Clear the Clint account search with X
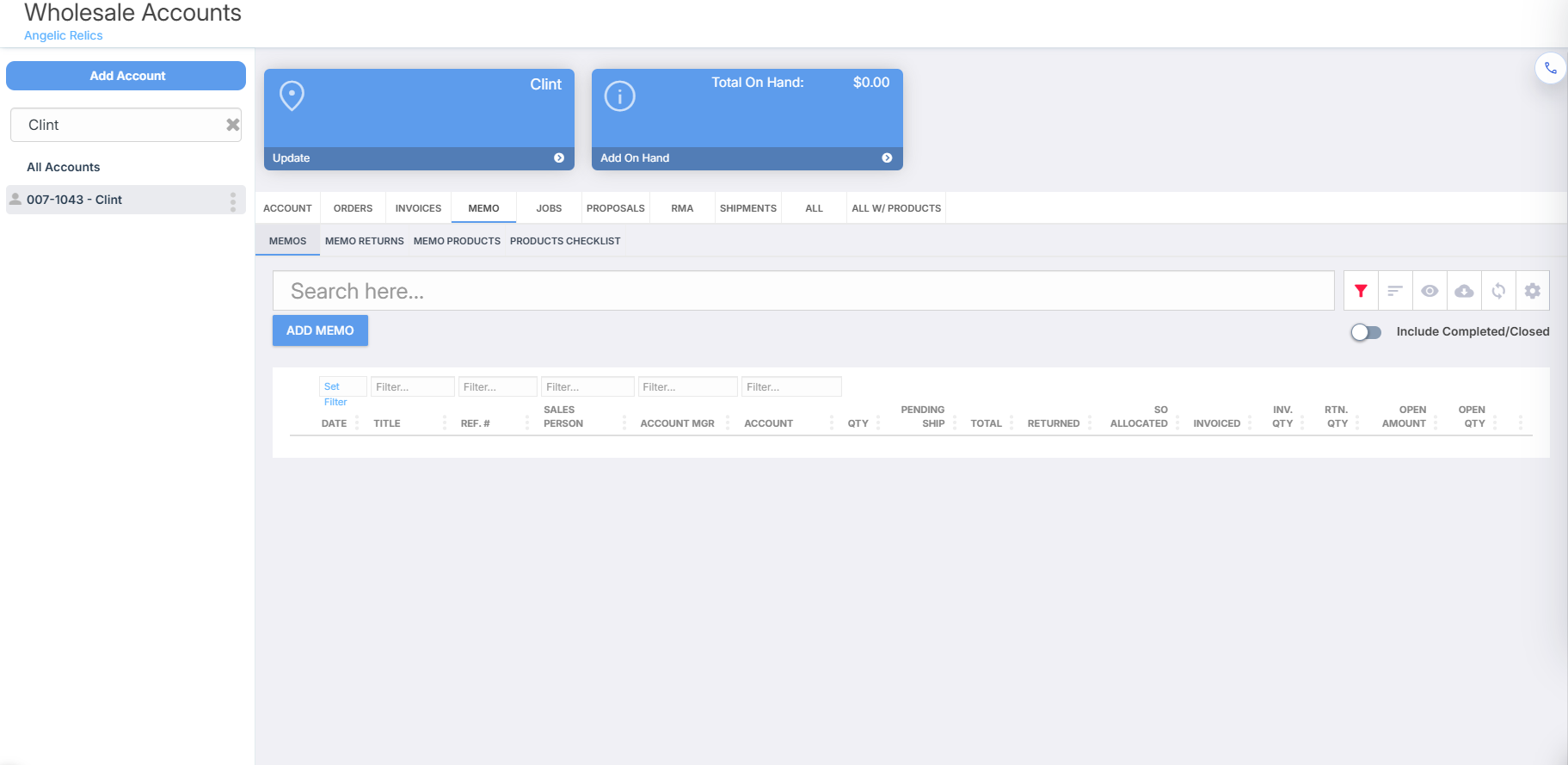The width and height of the screenshot is (1568, 765). click(x=232, y=125)
